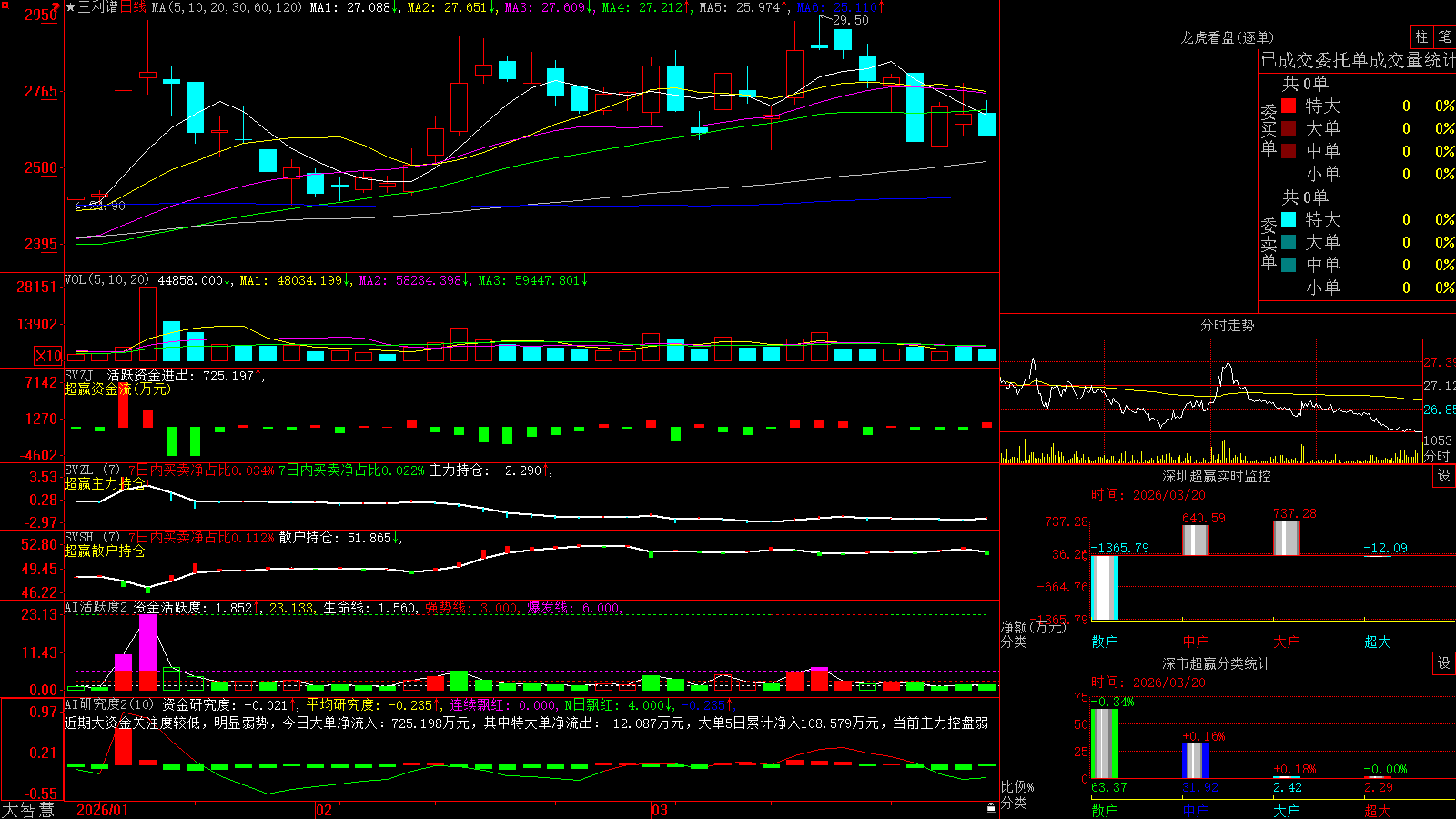The width and height of the screenshot is (1456, 819).
Task: Click the 深圳超赢实时监控 panel title
Action: point(1217,476)
